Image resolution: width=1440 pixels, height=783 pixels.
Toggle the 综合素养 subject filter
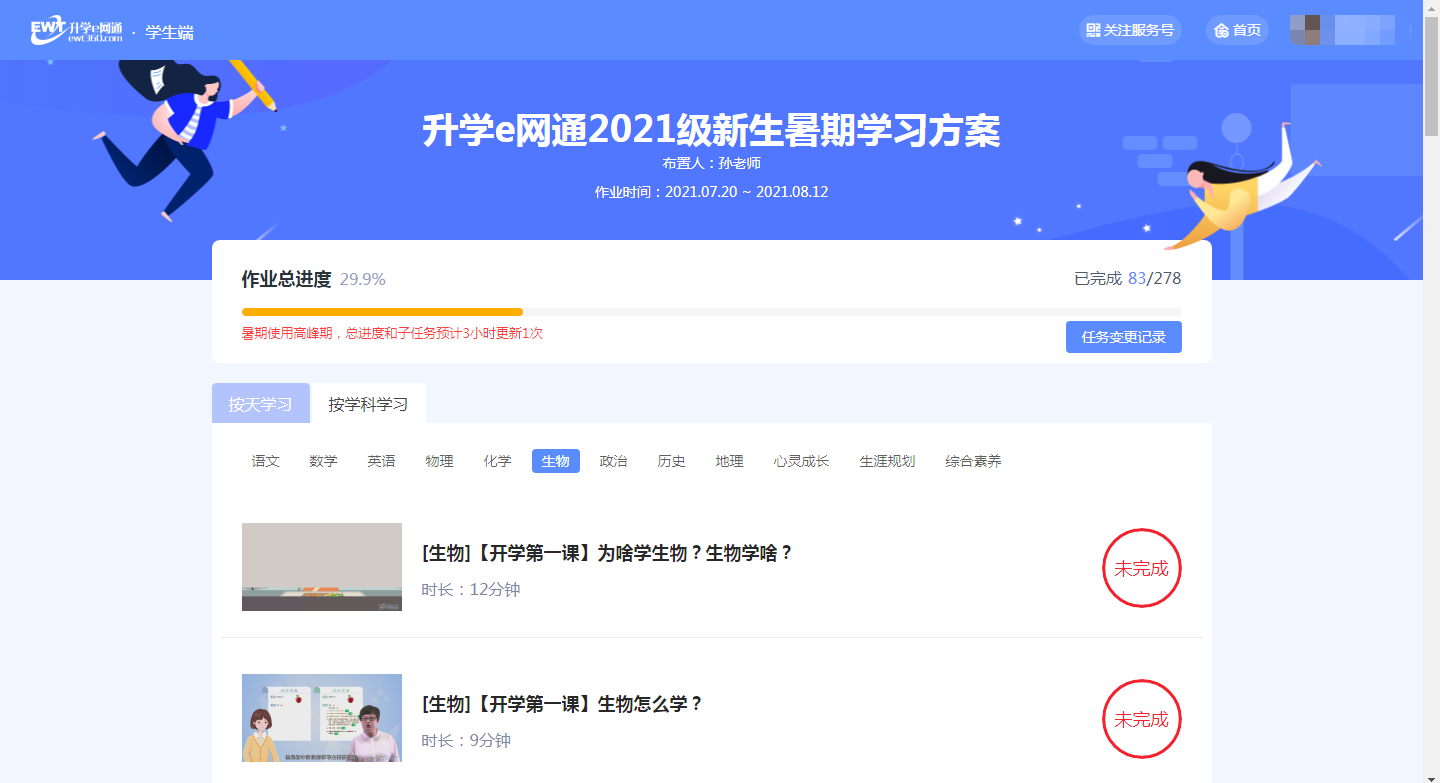971,461
